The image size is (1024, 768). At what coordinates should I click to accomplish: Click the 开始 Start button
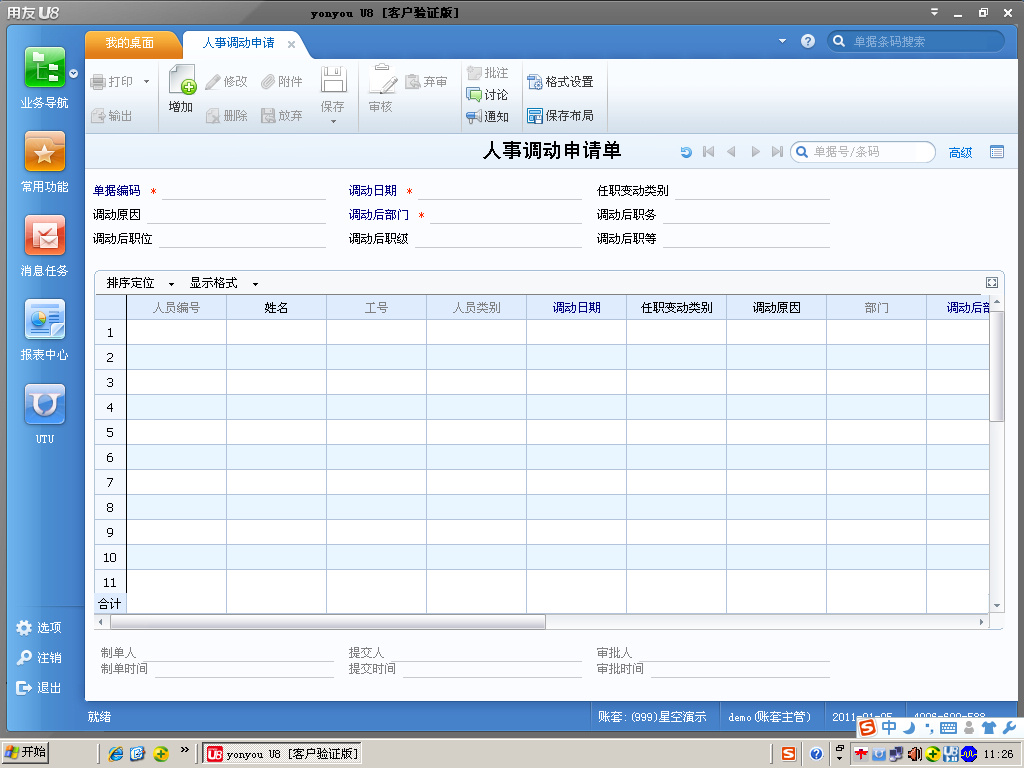[x=26, y=752]
